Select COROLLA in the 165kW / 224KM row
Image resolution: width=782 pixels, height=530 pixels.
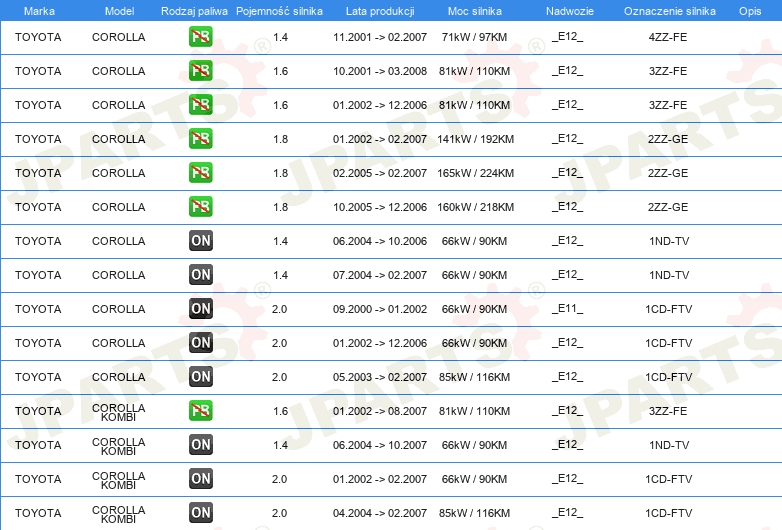click(119, 173)
